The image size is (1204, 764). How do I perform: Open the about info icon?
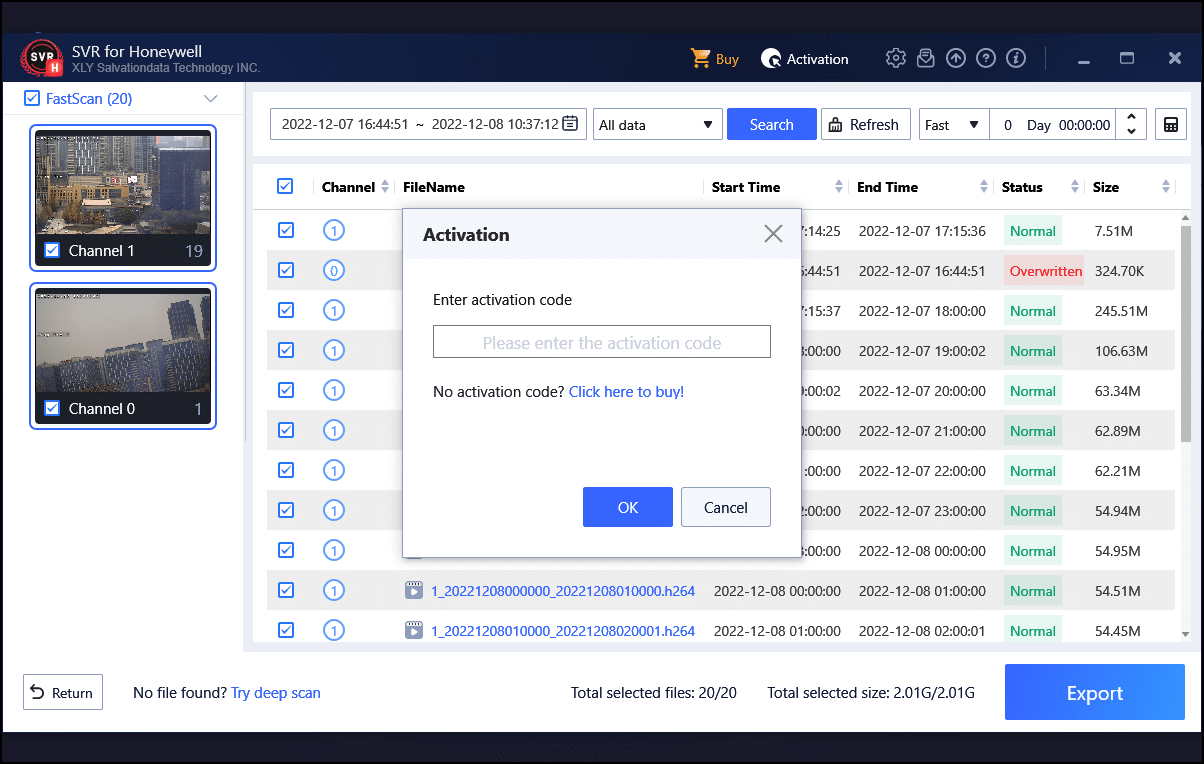click(1016, 59)
